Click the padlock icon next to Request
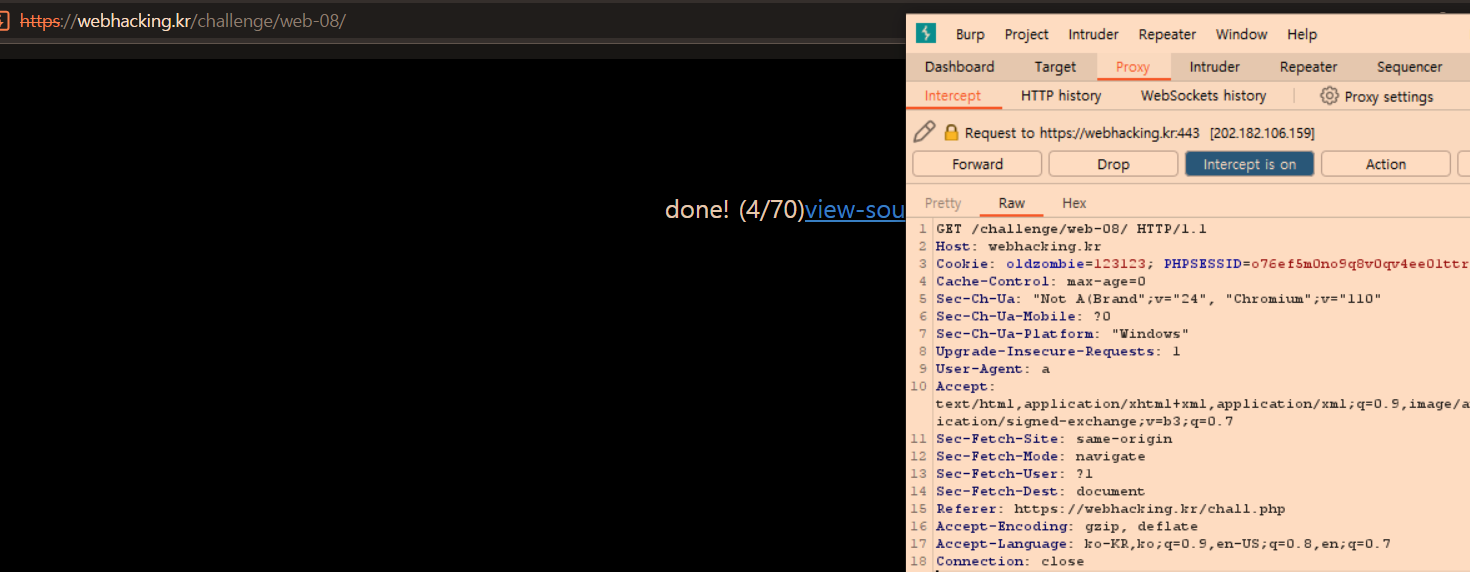Viewport: 1470px width, 572px height. 951,132
